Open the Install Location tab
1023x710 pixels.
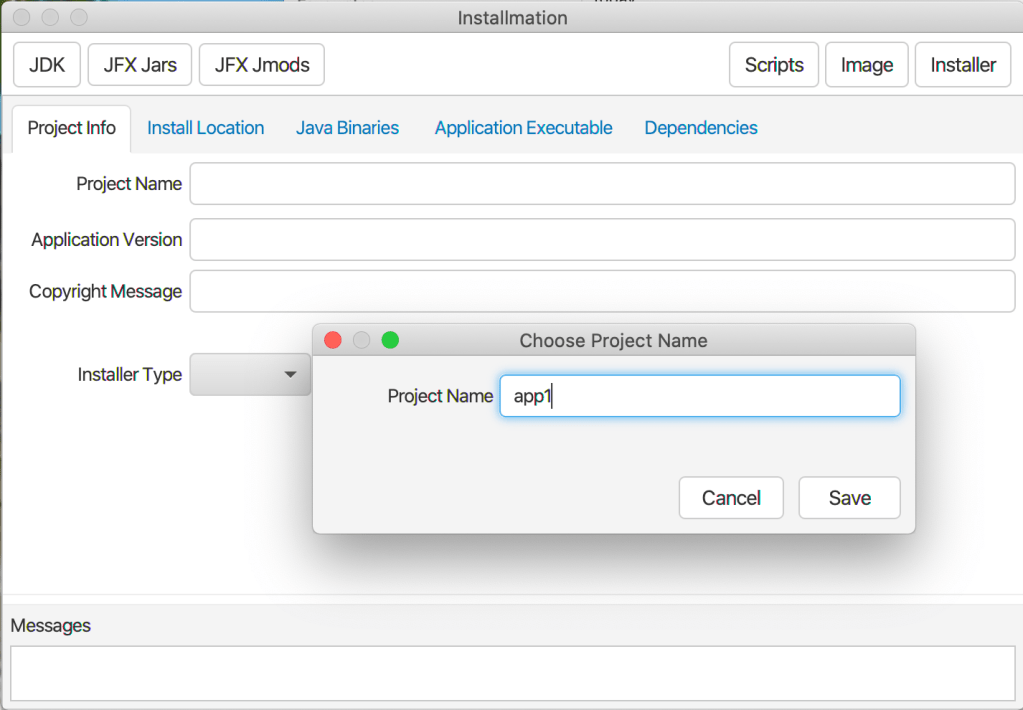205,128
